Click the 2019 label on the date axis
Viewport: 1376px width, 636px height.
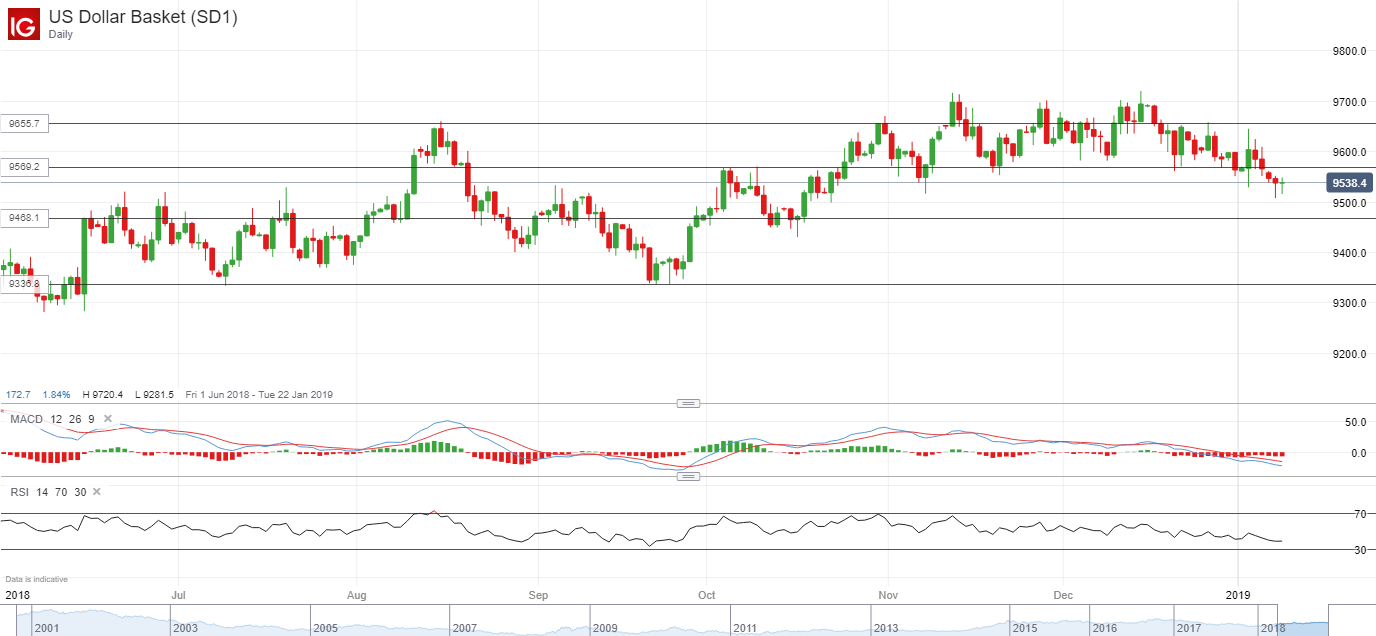1238,595
